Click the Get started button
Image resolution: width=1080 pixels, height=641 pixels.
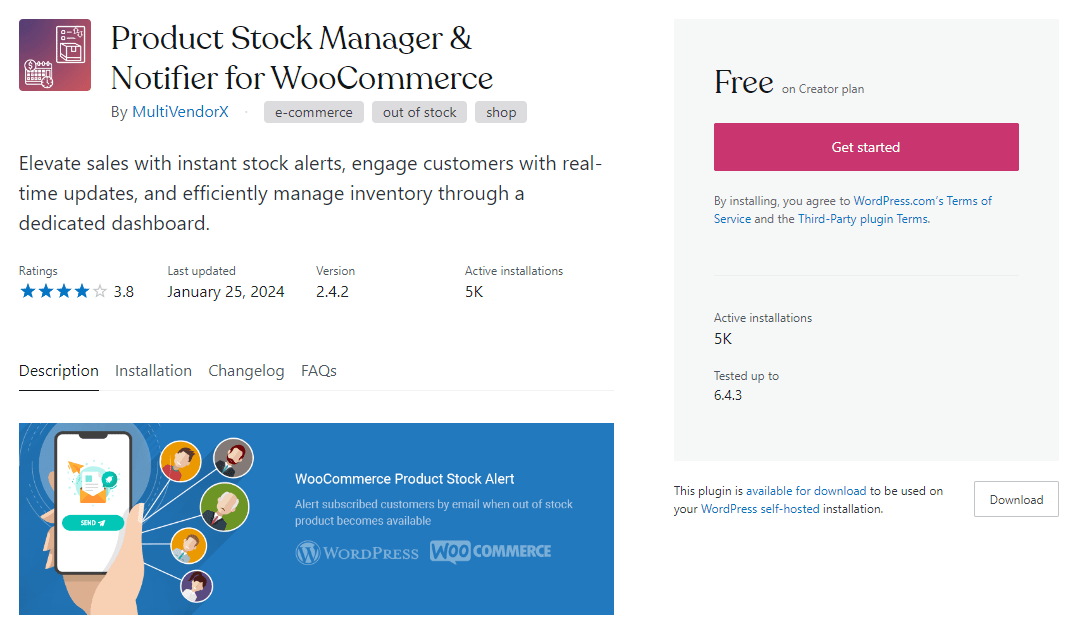[866, 146]
